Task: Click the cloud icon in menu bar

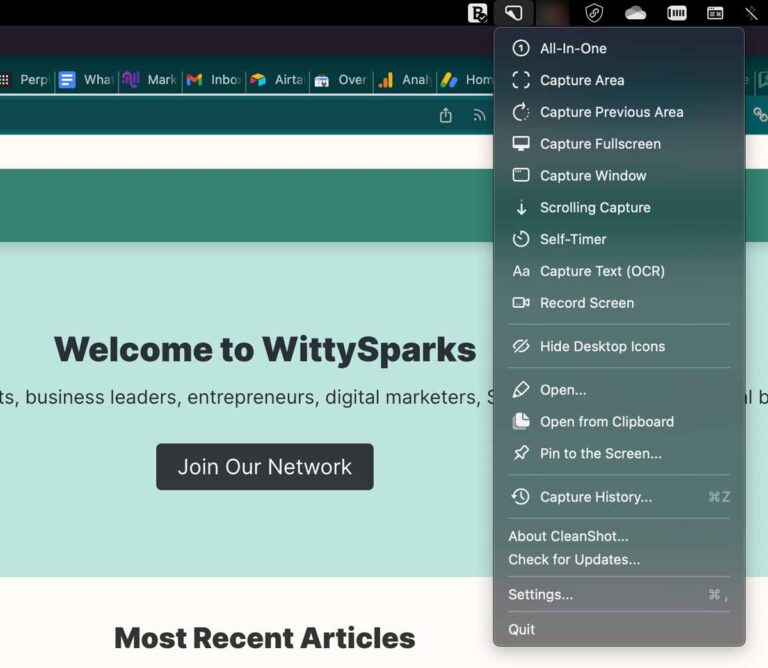Action: [635, 13]
